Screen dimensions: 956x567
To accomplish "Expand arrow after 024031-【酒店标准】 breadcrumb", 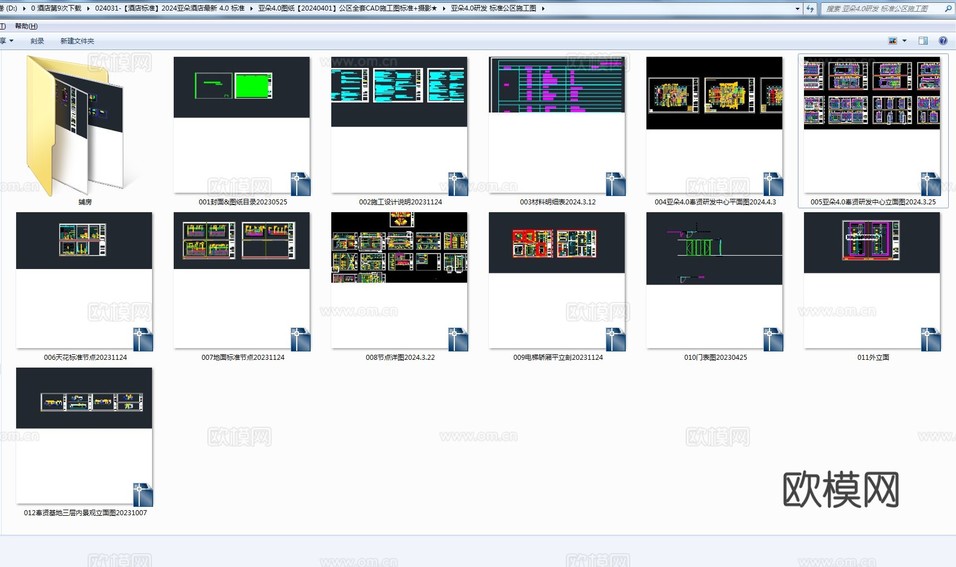I will click(252, 9).
